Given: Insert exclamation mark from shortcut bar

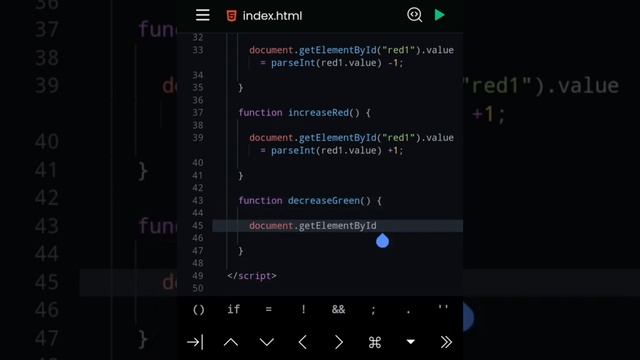Looking at the screenshot, I should [x=303, y=309].
